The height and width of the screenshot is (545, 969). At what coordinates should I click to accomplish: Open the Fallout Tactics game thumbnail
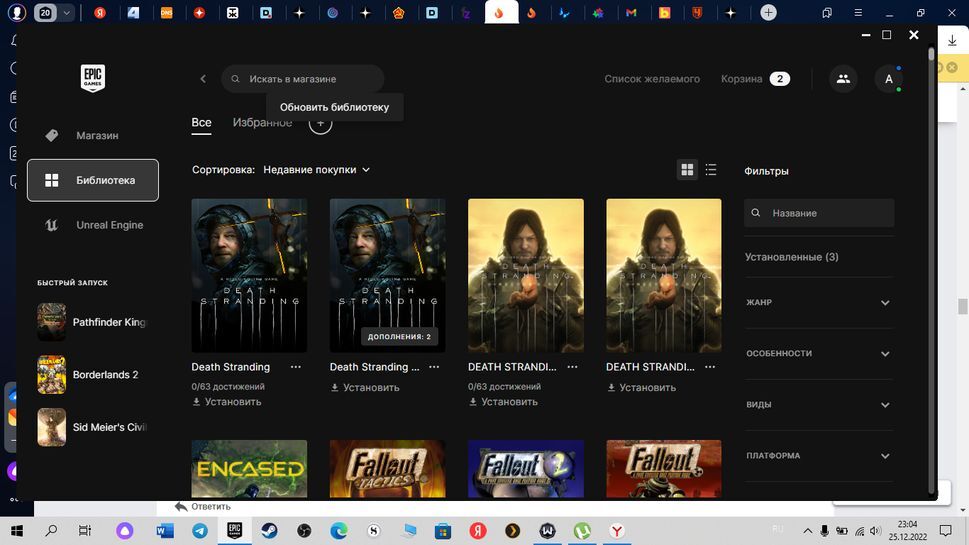pyautogui.click(x=387, y=470)
